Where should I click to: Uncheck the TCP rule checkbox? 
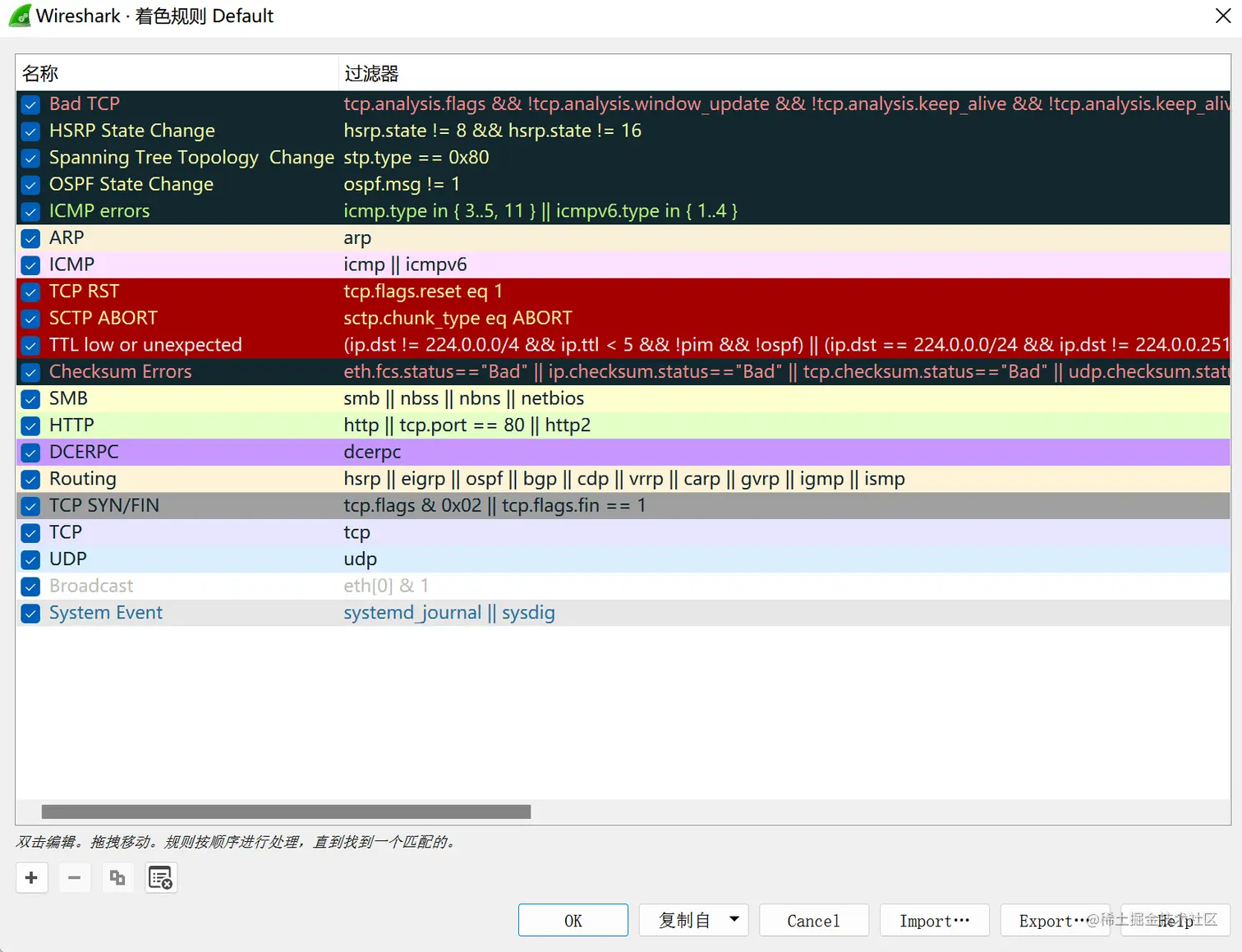pyautogui.click(x=30, y=533)
